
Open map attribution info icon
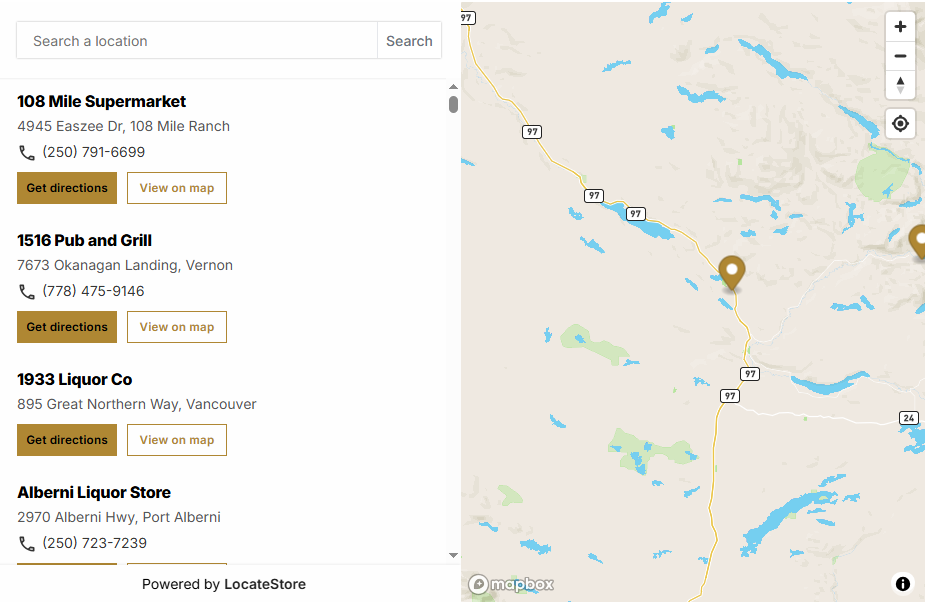pyautogui.click(x=903, y=584)
